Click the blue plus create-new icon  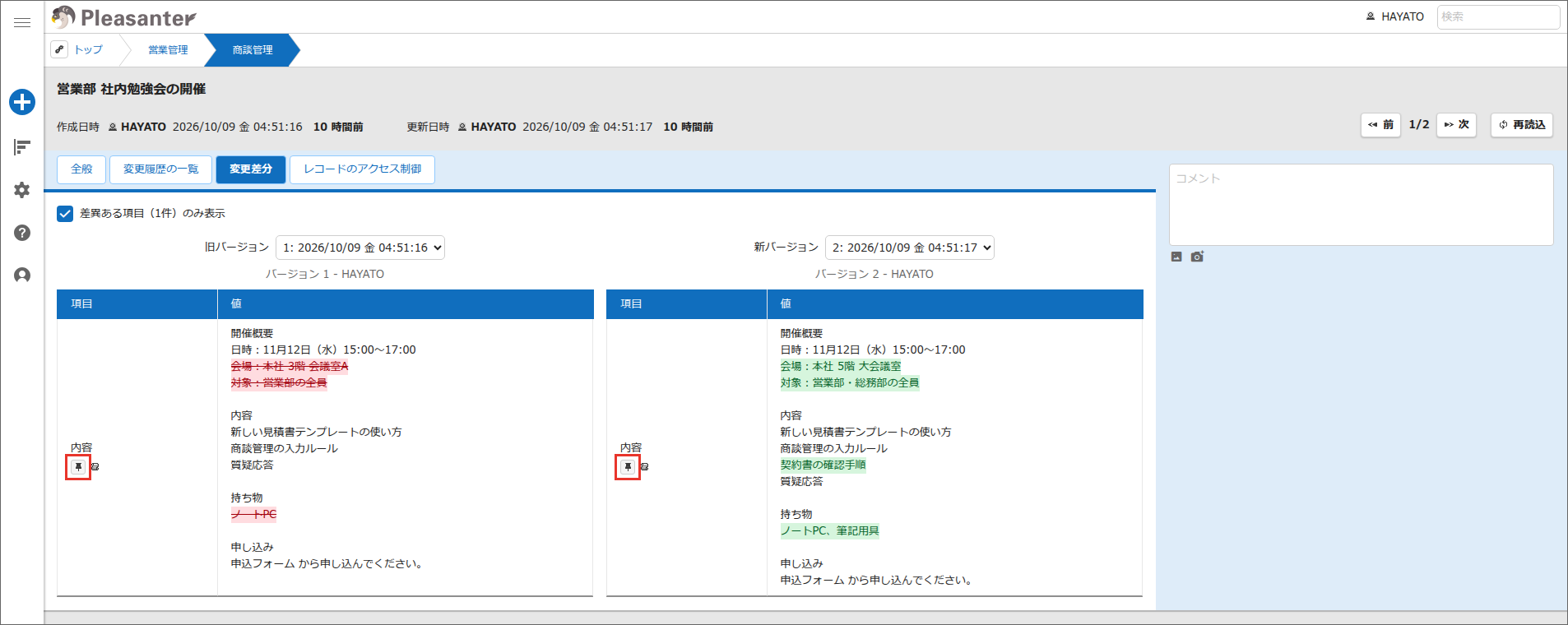(22, 102)
